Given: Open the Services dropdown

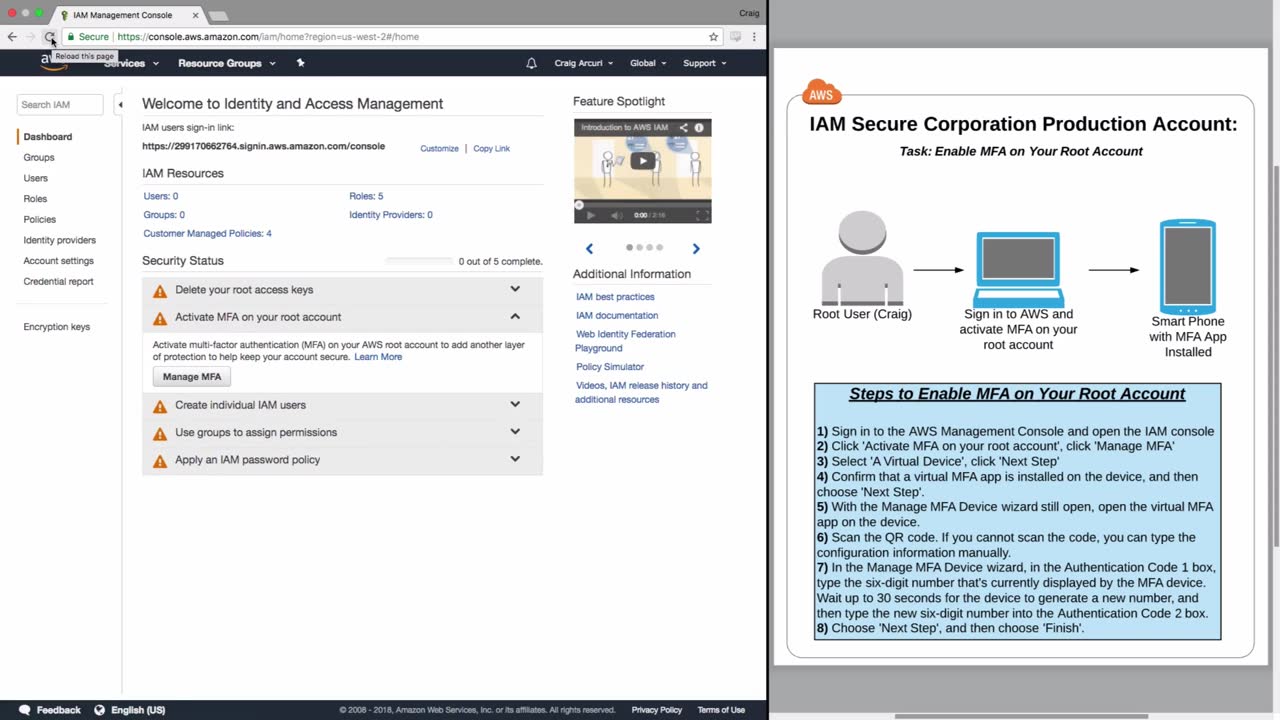Looking at the screenshot, I should 131,63.
